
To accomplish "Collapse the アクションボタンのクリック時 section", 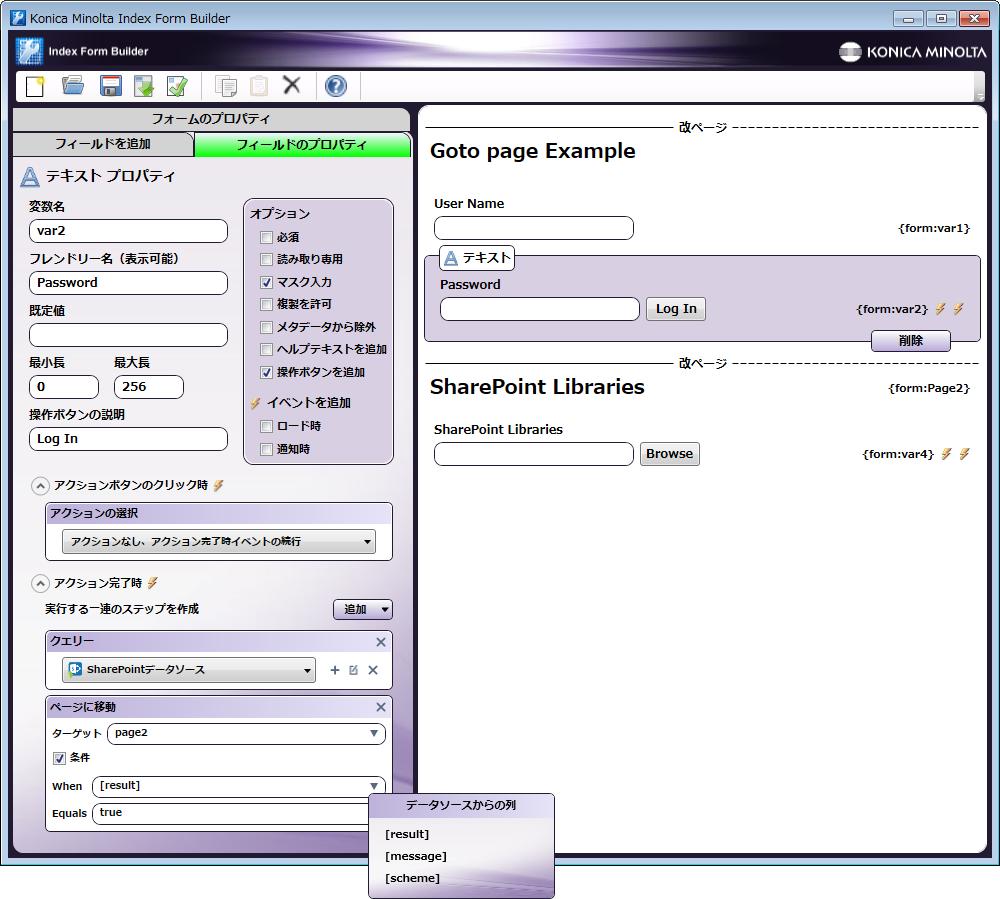I will click(x=40, y=486).
